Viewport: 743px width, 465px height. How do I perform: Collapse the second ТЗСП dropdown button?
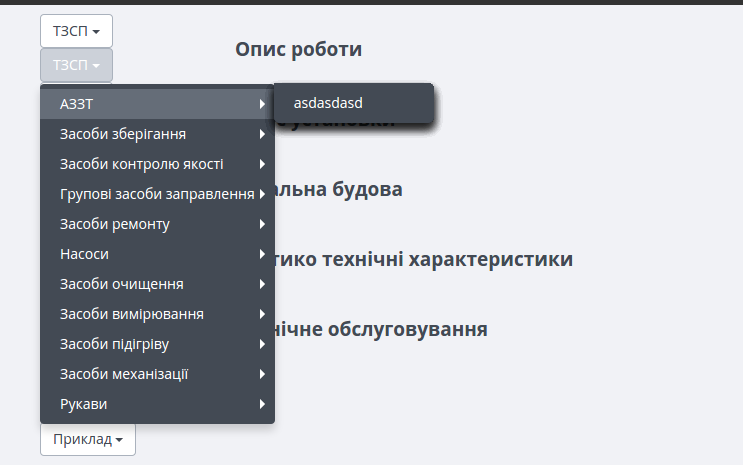(76, 65)
